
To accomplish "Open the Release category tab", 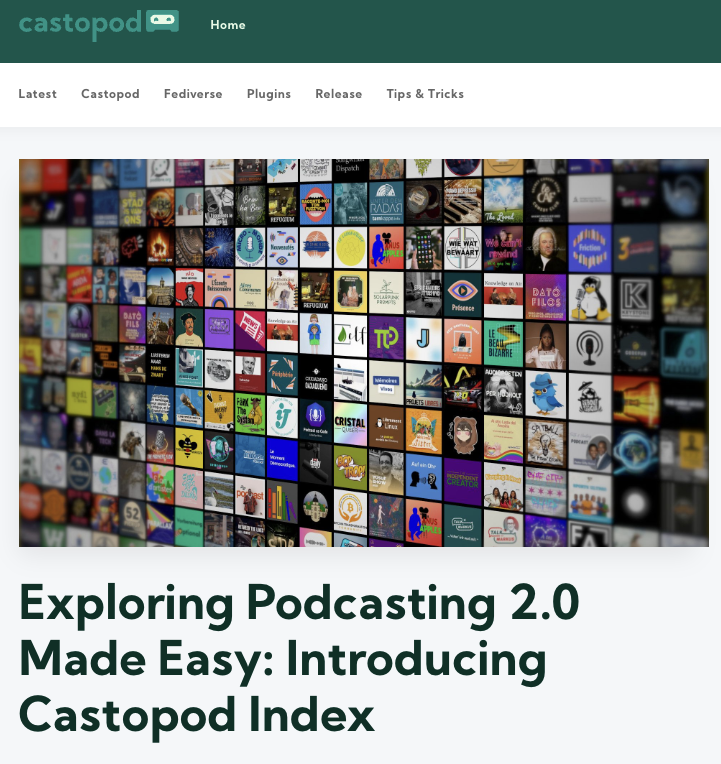I will point(339,94).
